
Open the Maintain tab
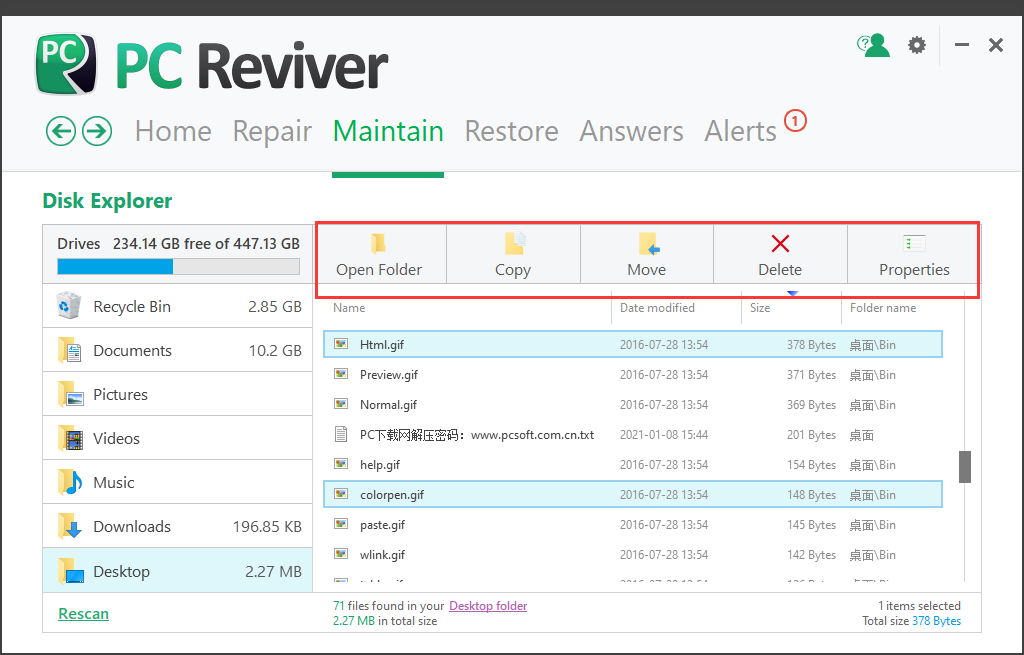pos(388,131)
